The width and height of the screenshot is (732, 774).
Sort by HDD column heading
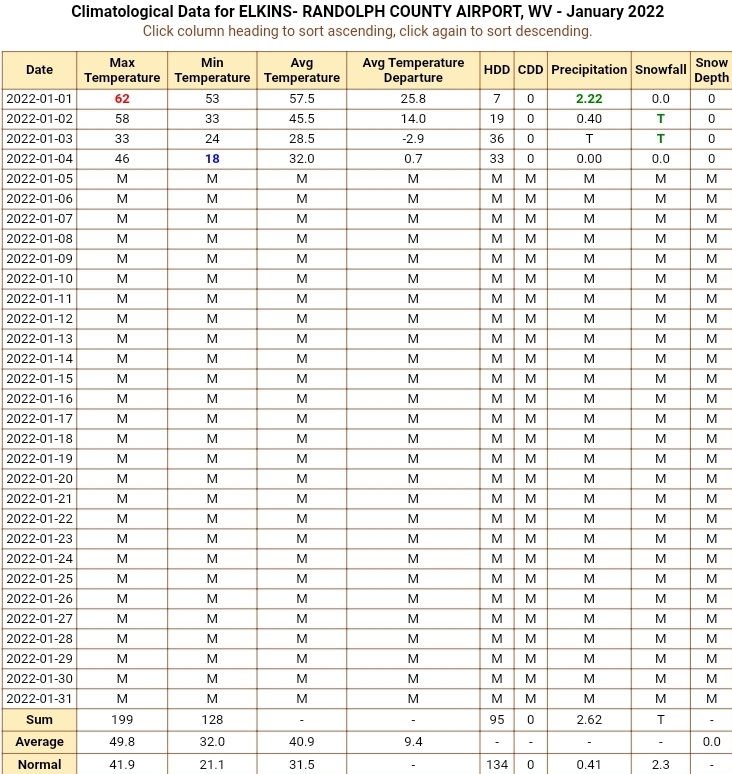497,70
